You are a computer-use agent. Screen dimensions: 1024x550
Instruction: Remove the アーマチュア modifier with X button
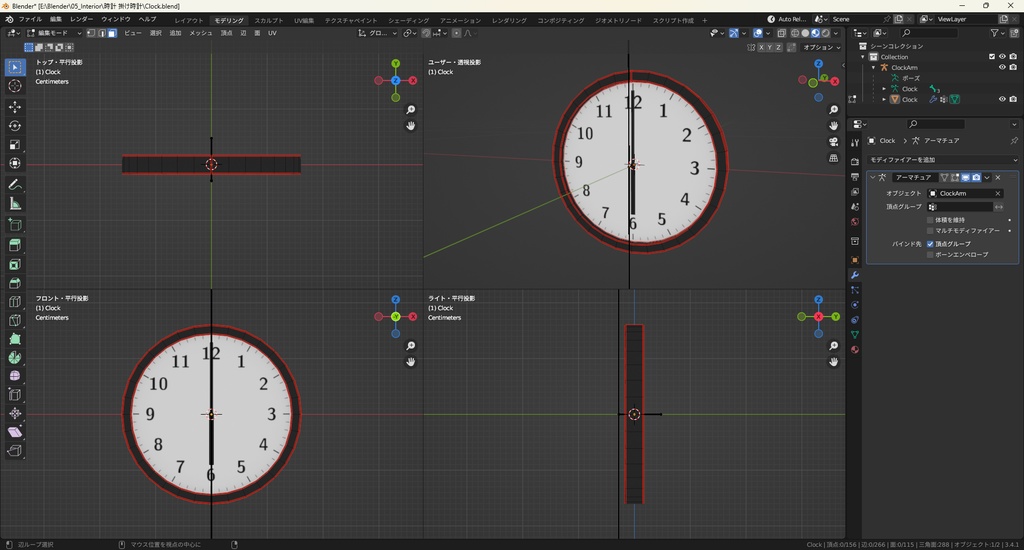click(x=998, y=177)
